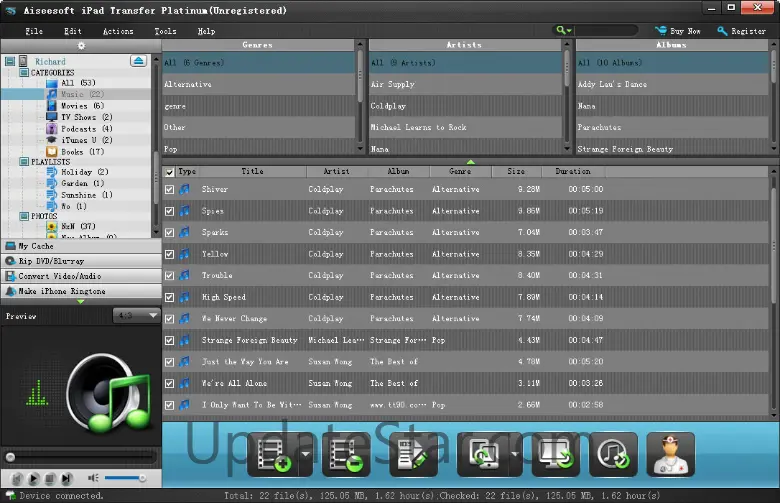Open the Tools menu
The height and width of the screenshot is (503, 780).
[x=165, y=31]
